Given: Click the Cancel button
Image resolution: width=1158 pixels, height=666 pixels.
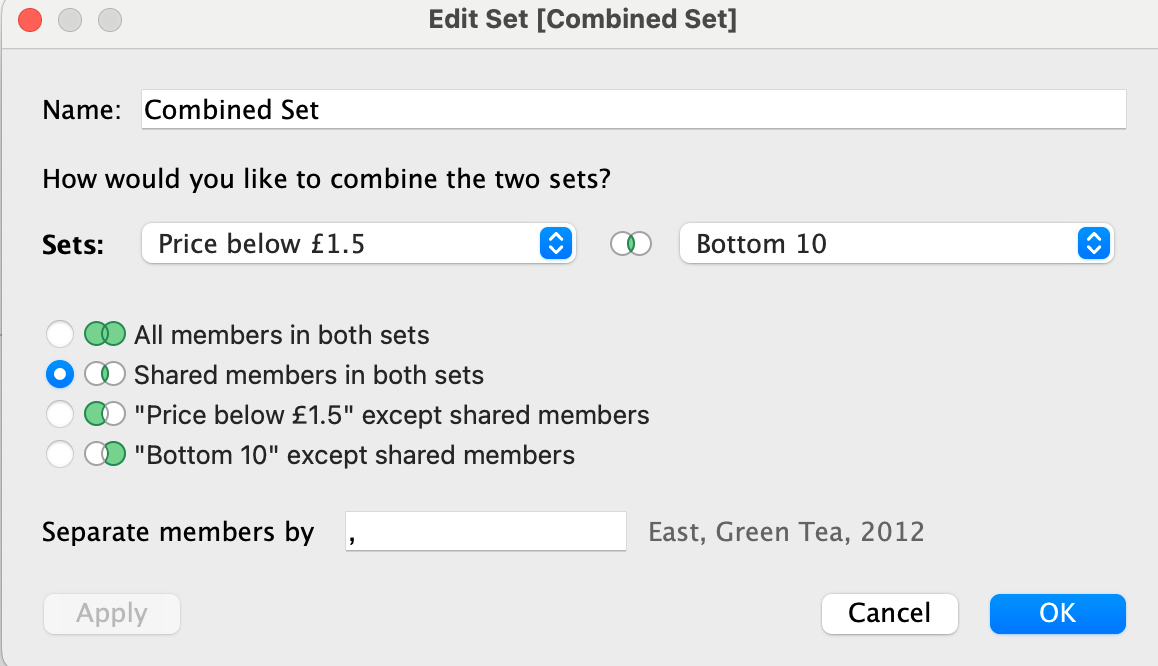Looking at the screenshot, I should coord(889,614).
